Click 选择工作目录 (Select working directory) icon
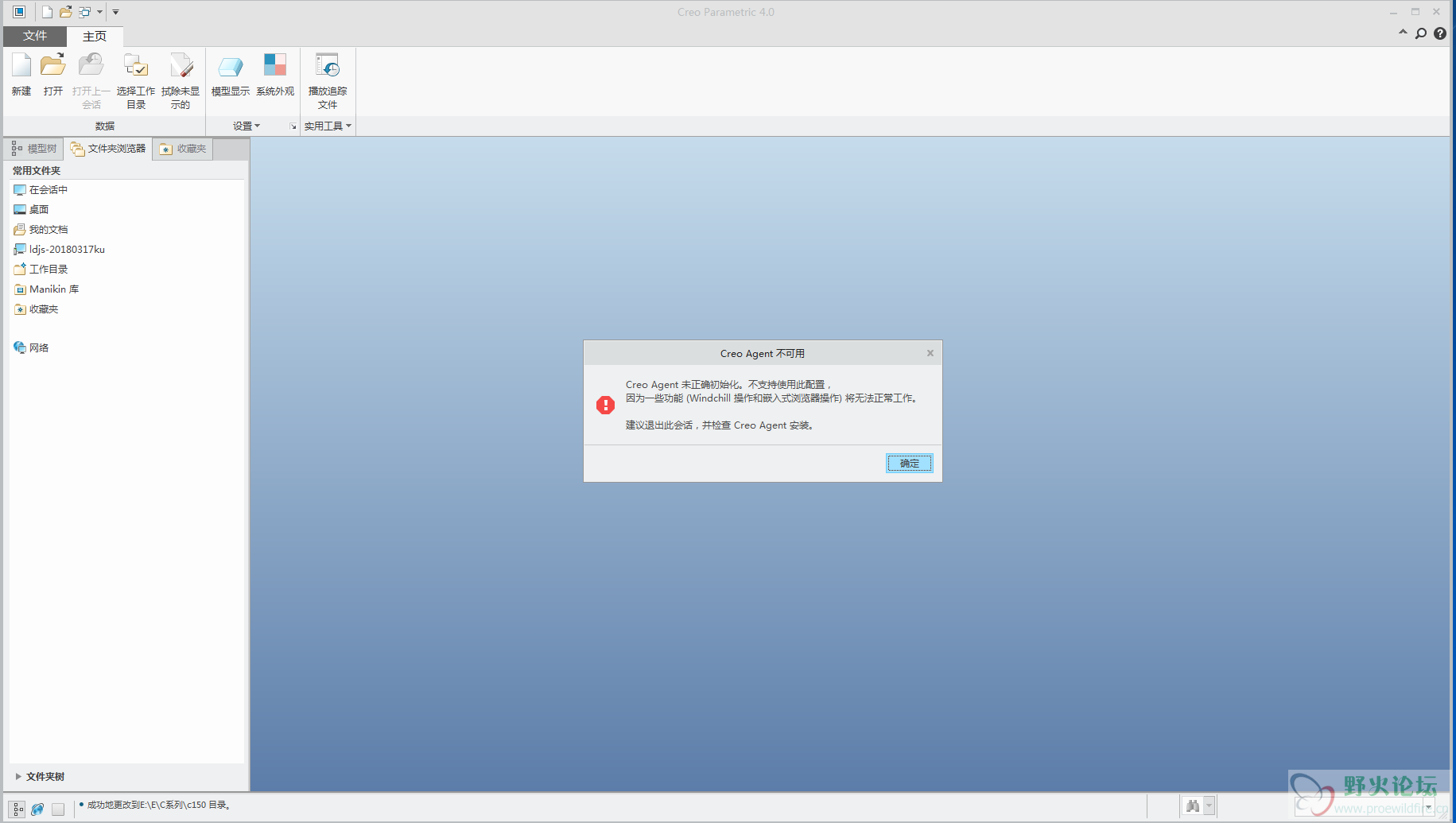Screen dimensions: 1456x823 click(136, 80)
